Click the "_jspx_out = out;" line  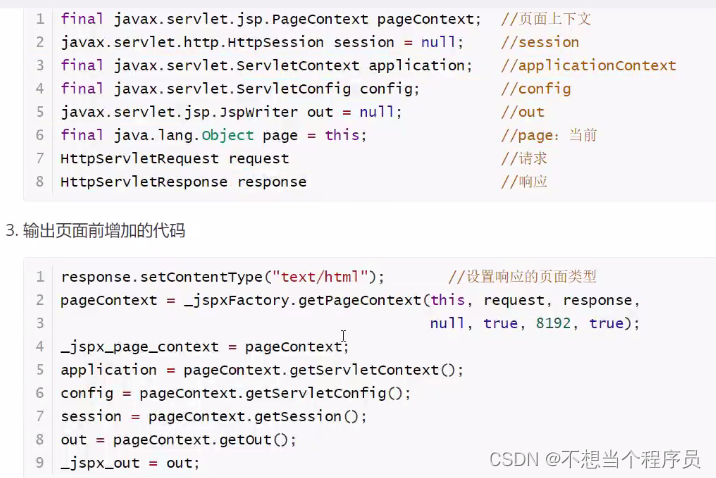pyautogui.click(x=130, y=463)
